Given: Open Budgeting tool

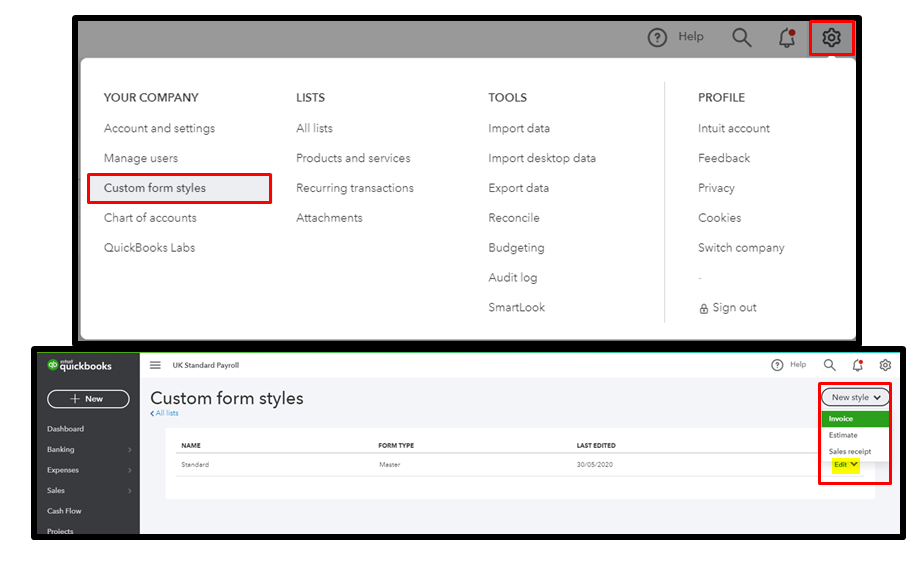Looking at the screenshot, I should pyautogui.click(x=516, y=248).
